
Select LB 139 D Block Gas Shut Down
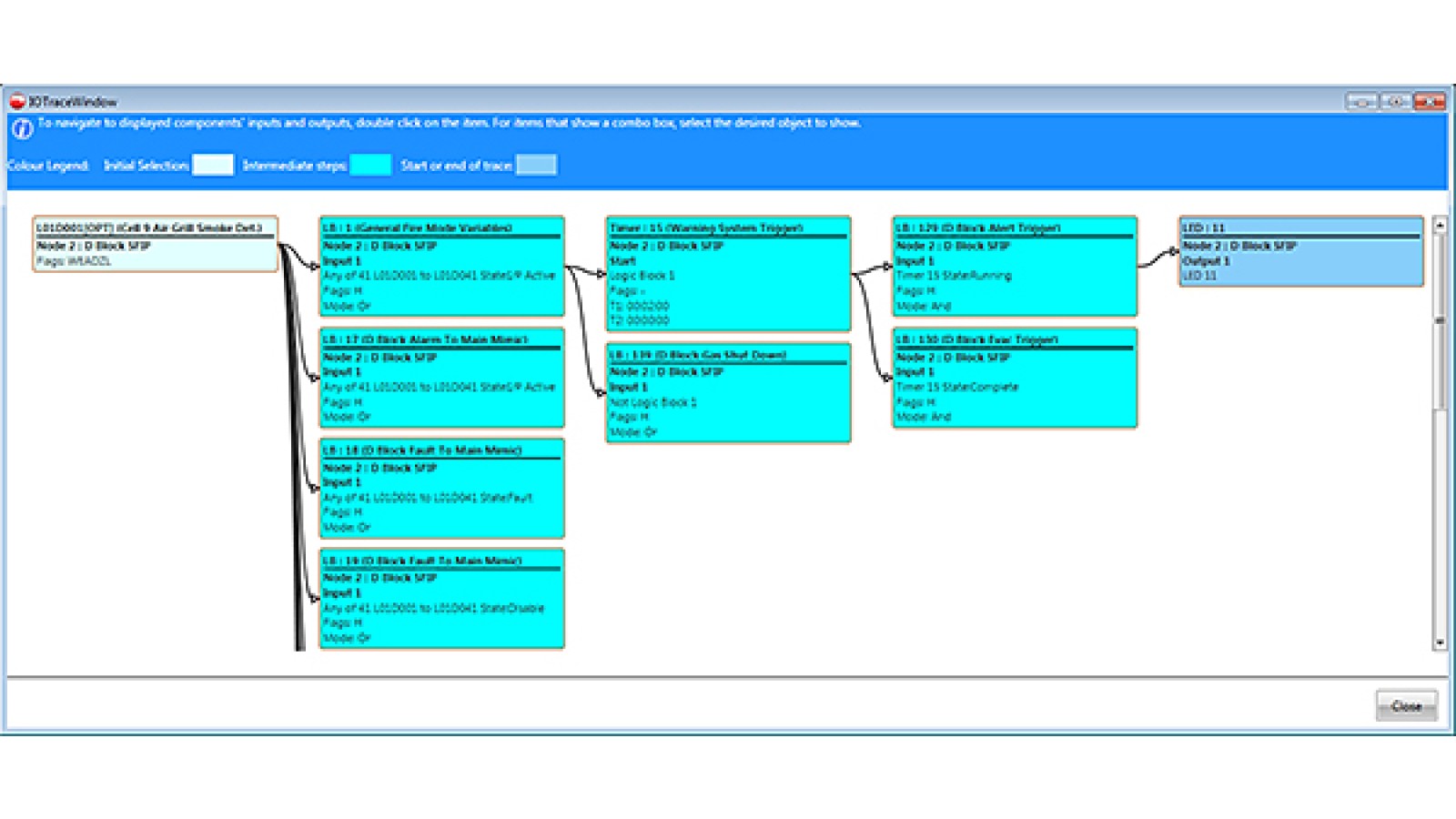tap(728, 393)
